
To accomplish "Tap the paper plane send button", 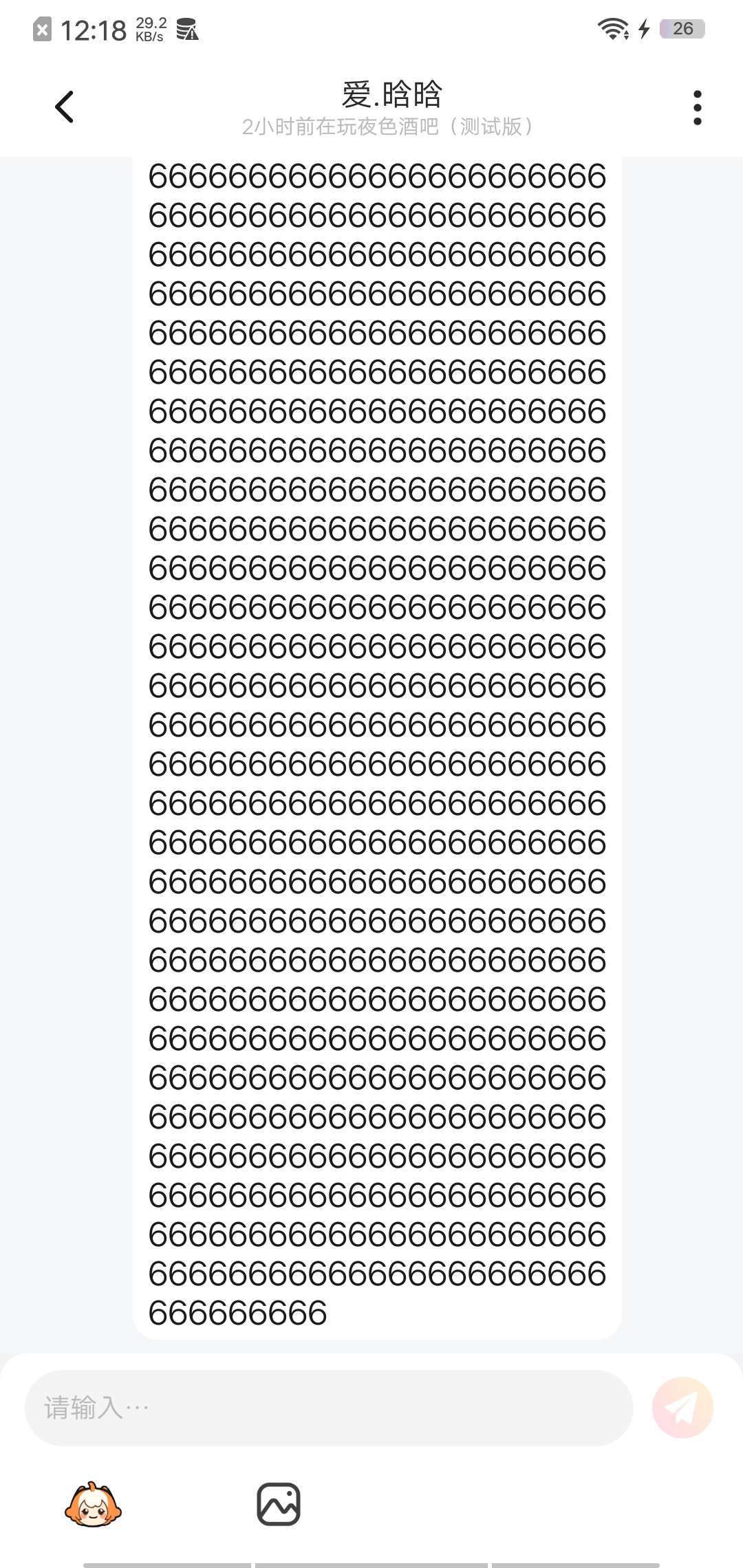I will pyautogui.click(x=682, y=1407).
